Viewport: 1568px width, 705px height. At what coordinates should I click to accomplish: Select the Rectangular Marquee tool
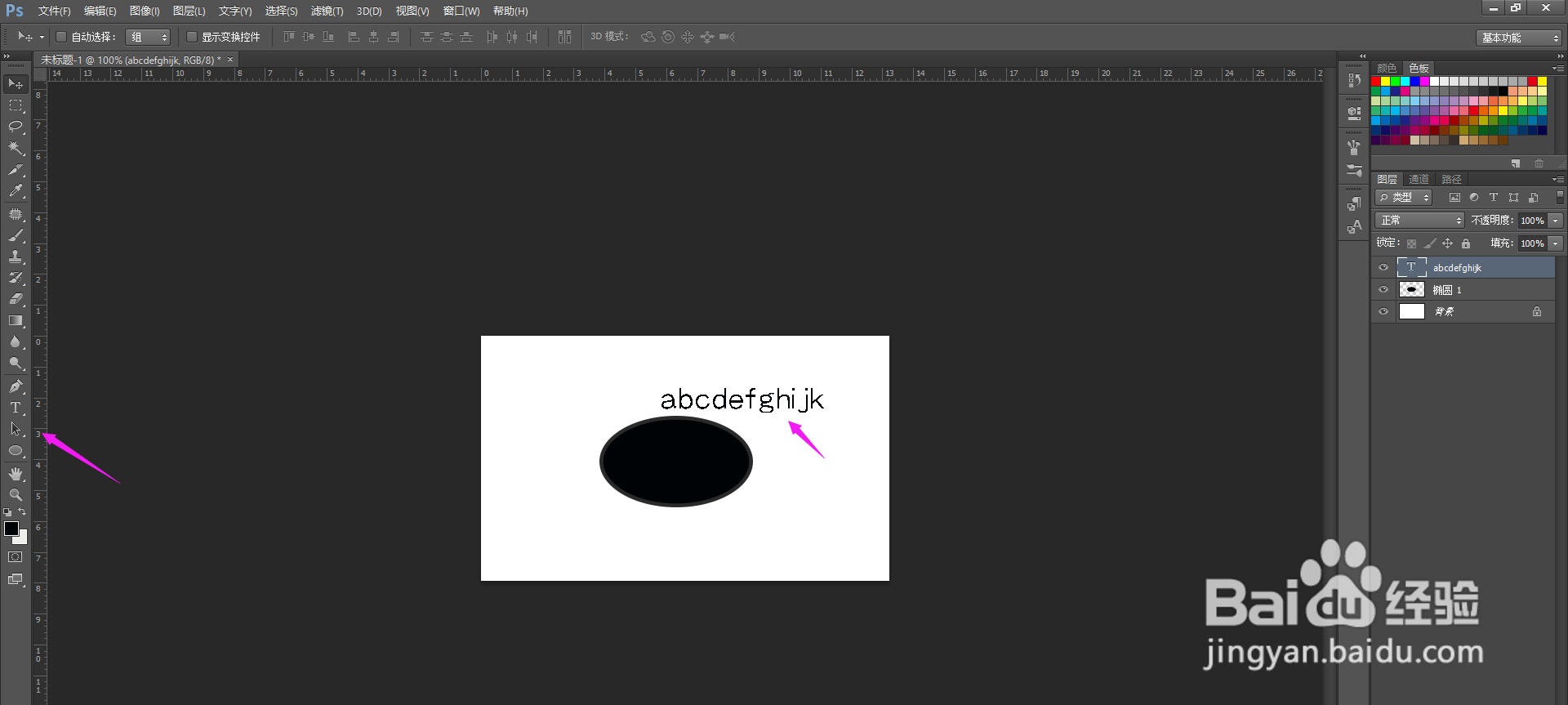(16, 105)
